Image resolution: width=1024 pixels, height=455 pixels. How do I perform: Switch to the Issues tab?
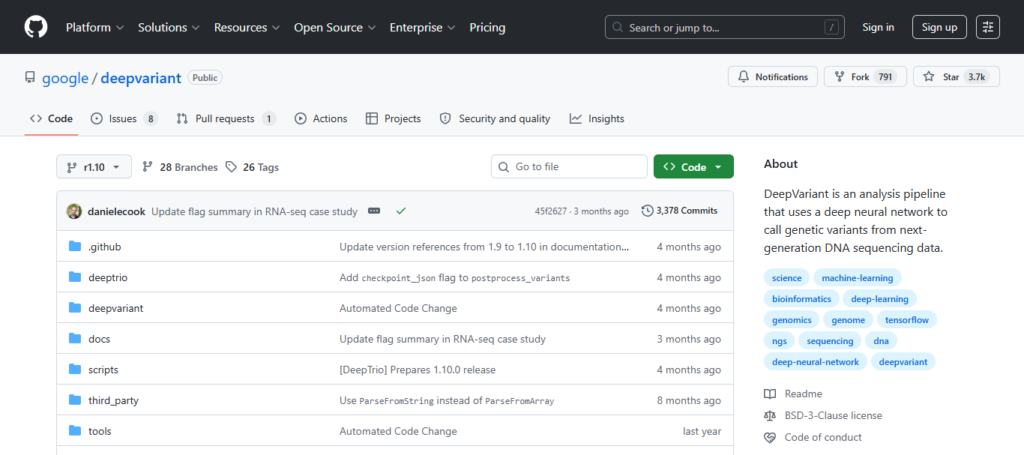tap(124, 119)
